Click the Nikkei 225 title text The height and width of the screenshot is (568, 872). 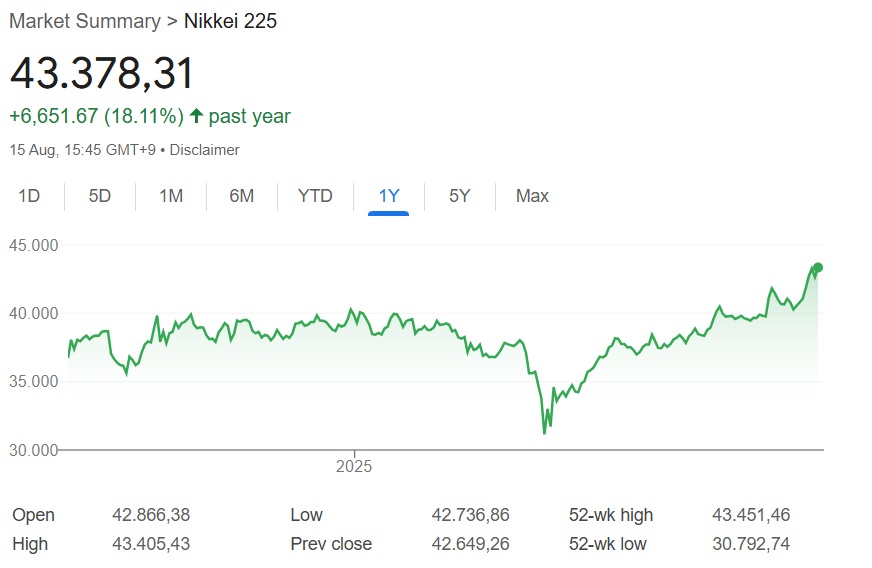tap(231, 21)
